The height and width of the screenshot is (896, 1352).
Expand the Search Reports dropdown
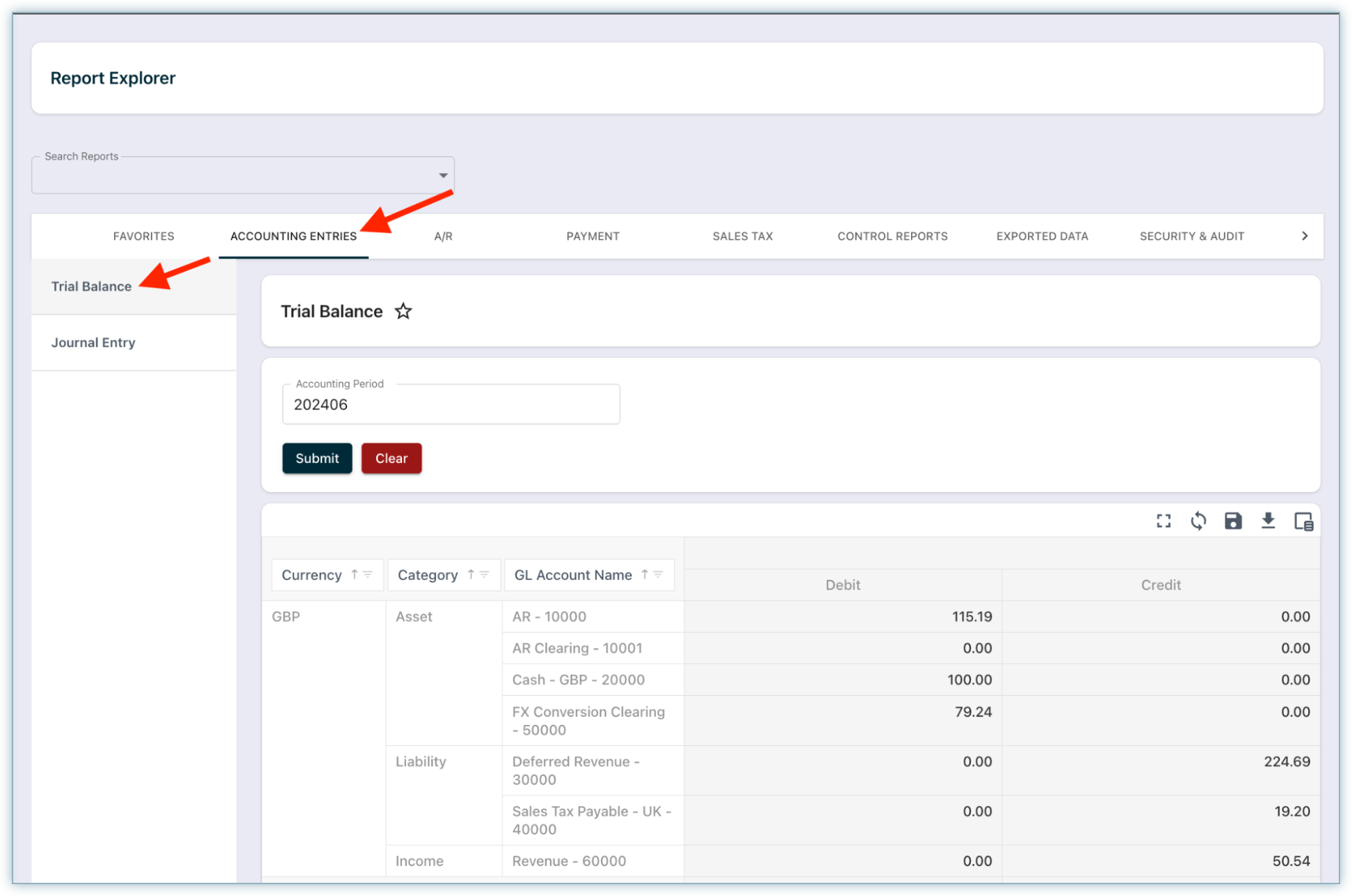coord(443,175)
